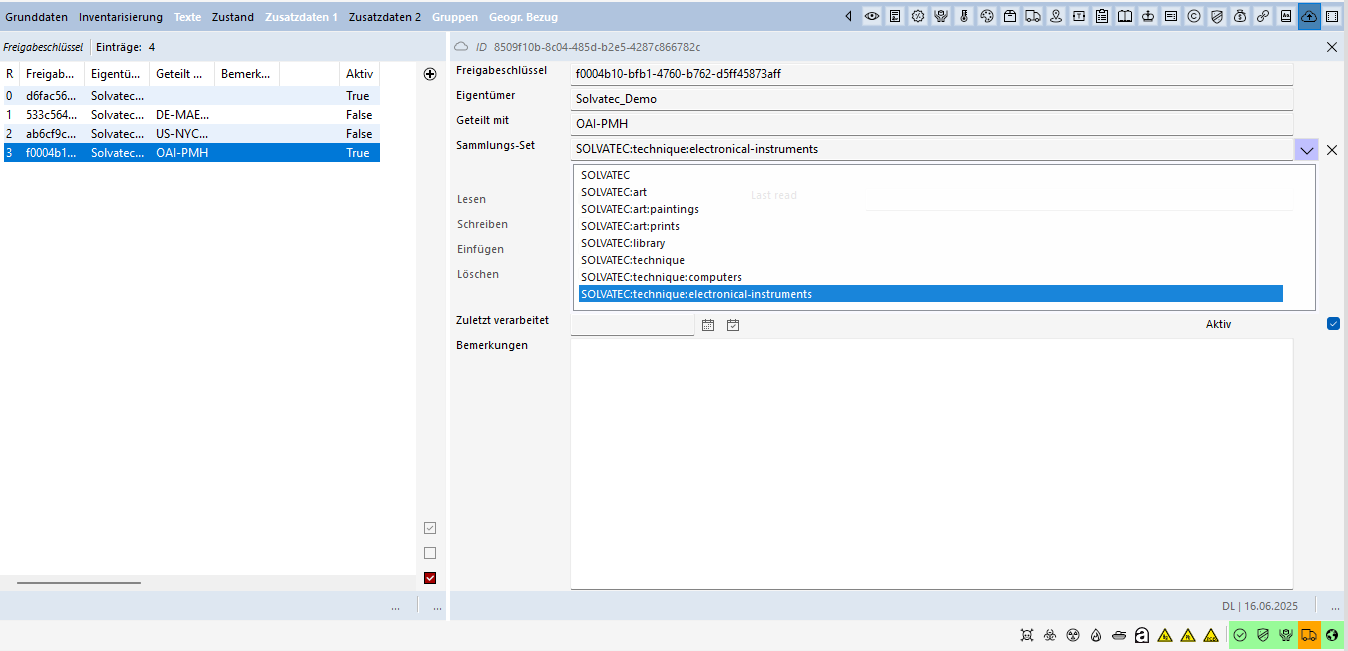This screenshot has height=651, width=1348.
Task: Open the Zusatzdaten 2 tab
Action: (384, 17)
